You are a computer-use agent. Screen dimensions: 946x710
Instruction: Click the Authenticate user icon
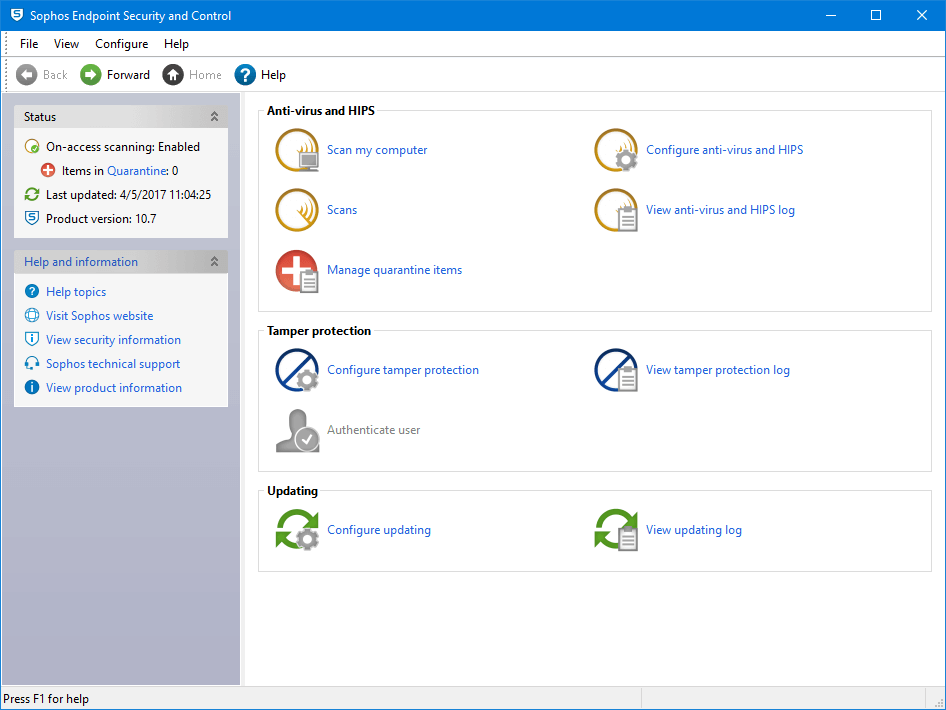[297, 430]
